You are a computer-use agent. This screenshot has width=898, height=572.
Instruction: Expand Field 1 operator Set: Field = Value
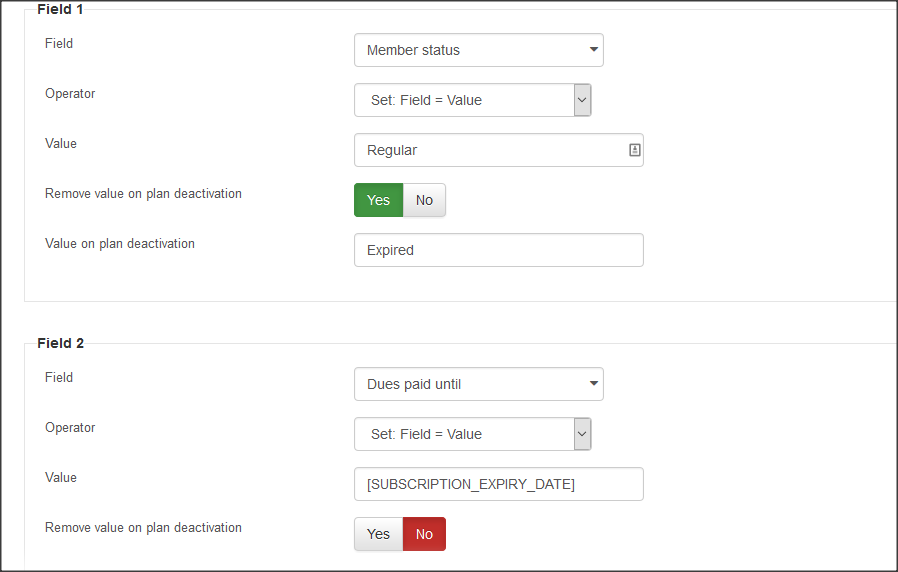tap(472, 100)
